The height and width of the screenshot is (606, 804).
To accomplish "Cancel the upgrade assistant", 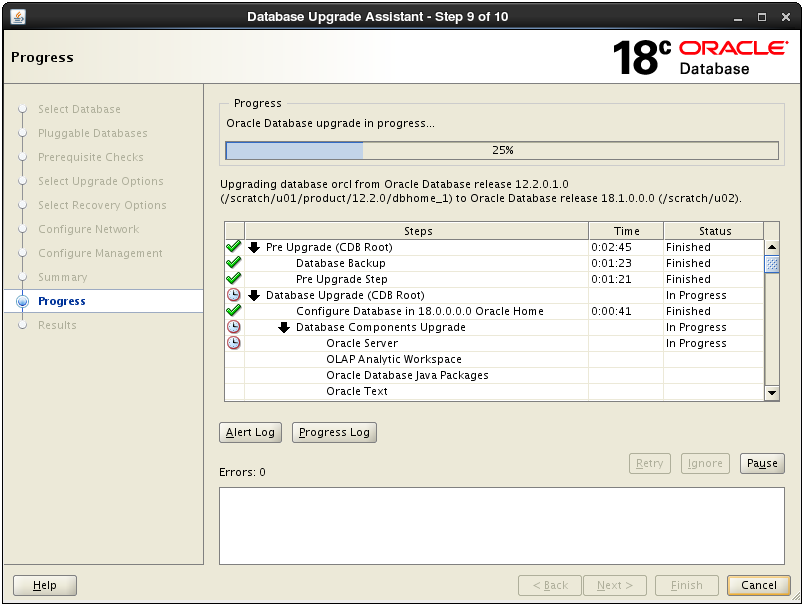I will 759,585.
